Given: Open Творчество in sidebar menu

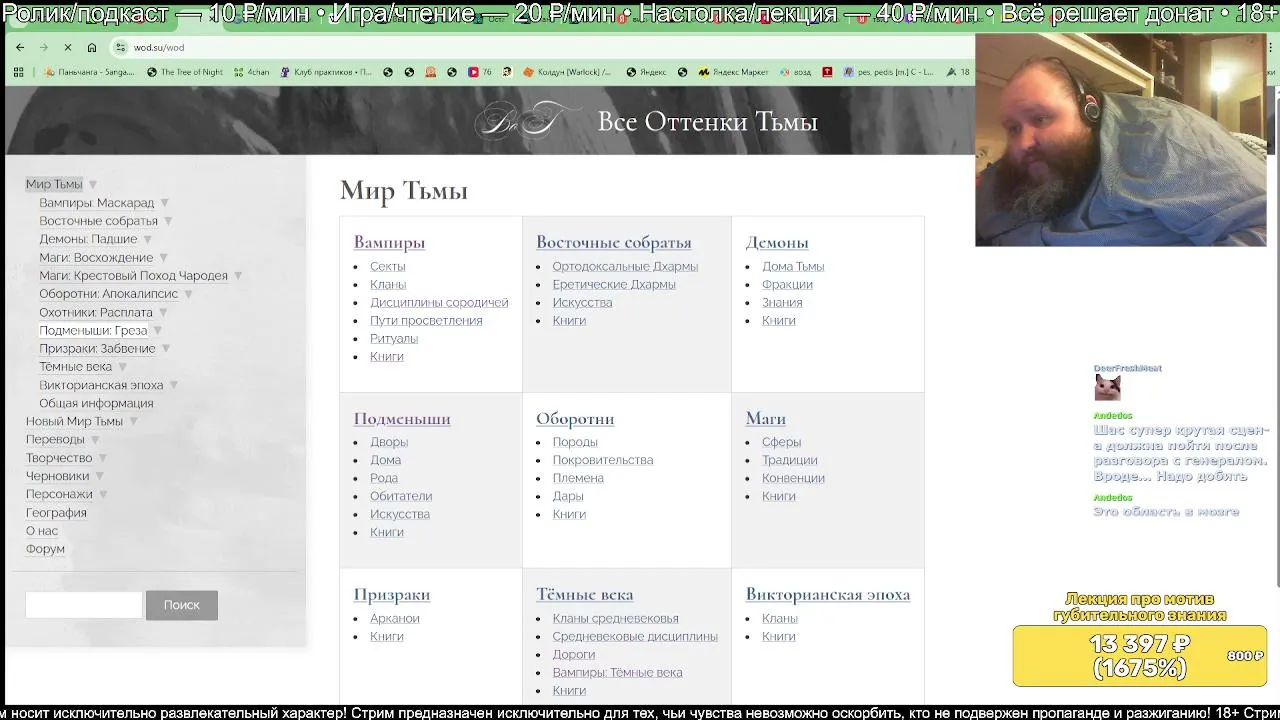Looking at the screenshot, I should click(x=59, y=458).
